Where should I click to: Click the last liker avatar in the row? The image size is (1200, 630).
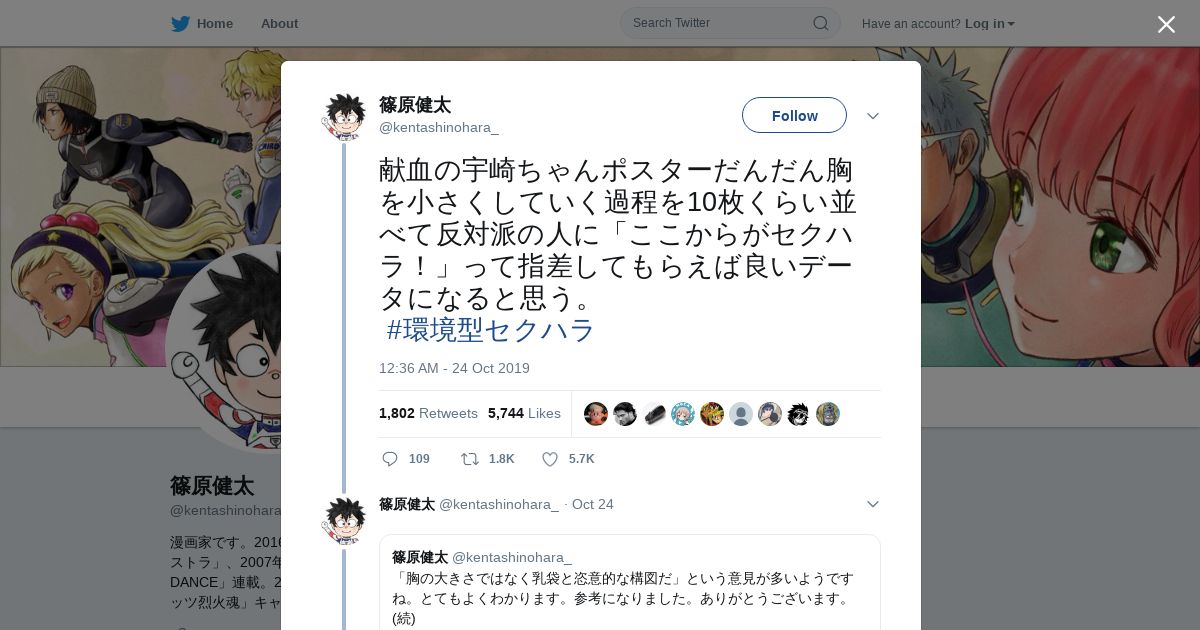[828, 414]
